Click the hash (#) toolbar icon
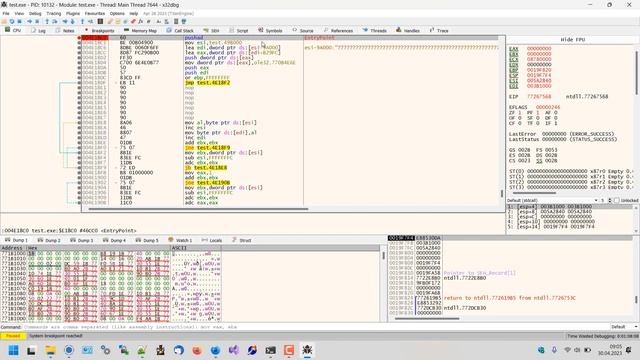The image size is (640, 360). 149,21
